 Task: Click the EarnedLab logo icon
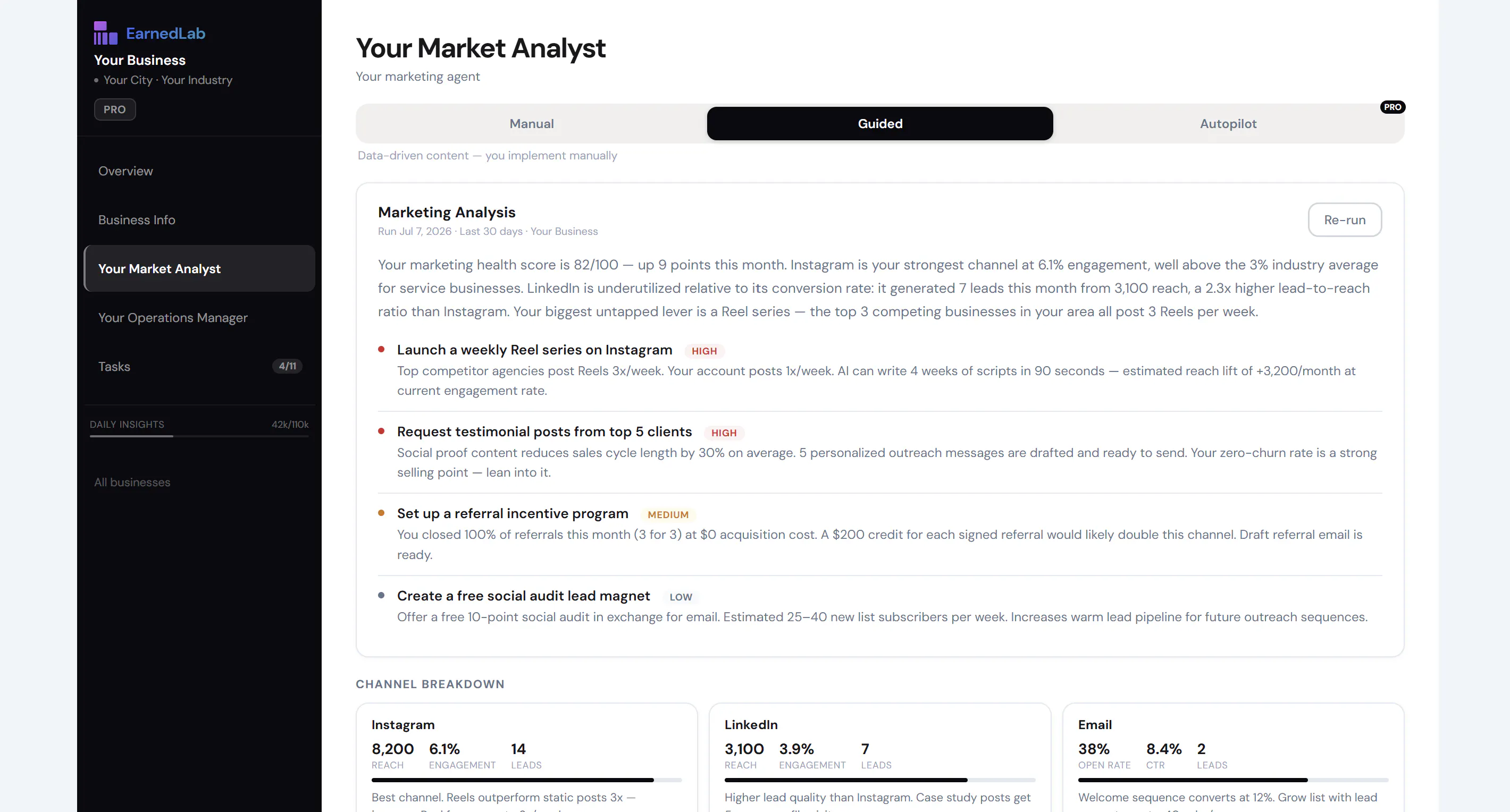coord(105,33)
